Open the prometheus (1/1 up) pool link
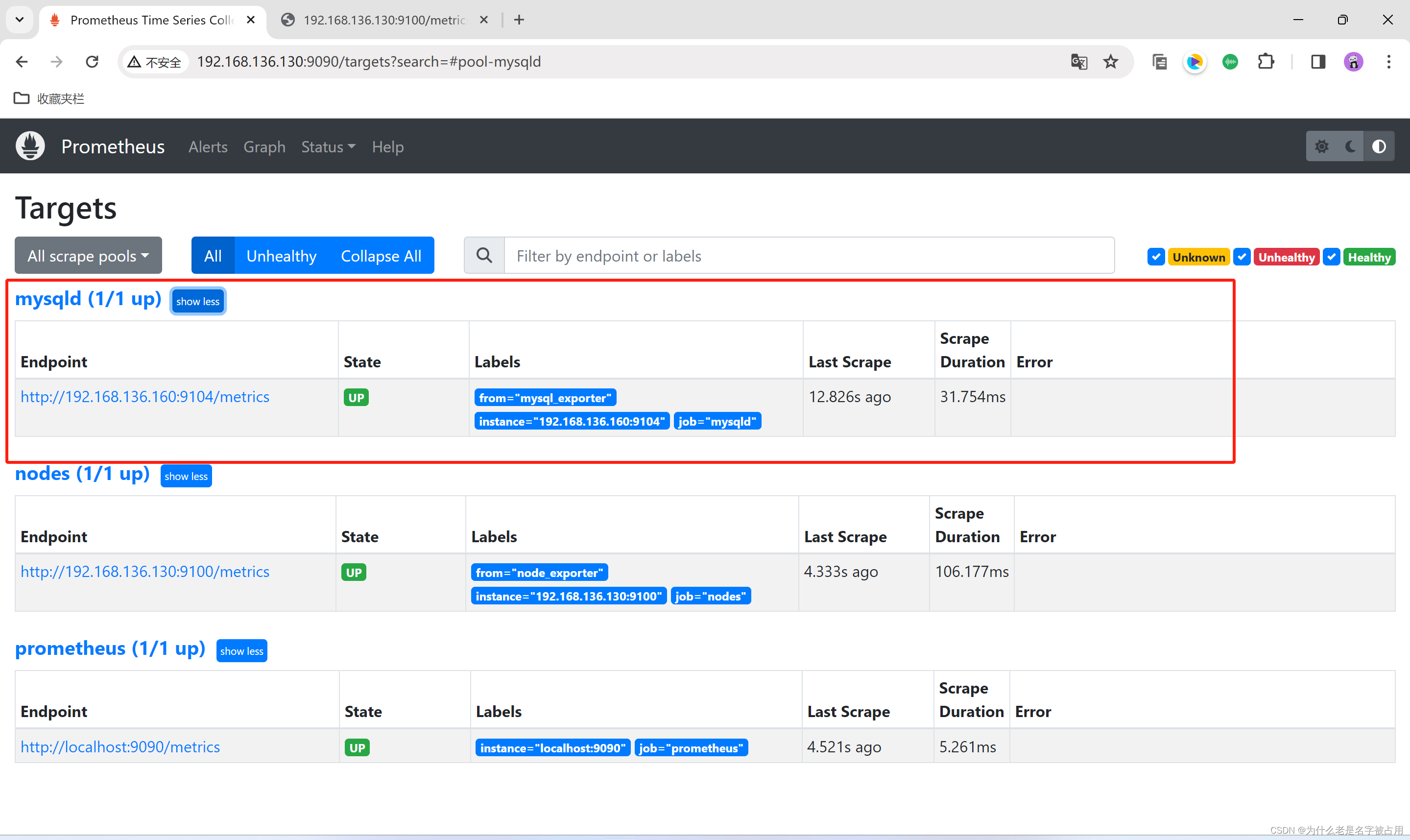 (110, 648)
